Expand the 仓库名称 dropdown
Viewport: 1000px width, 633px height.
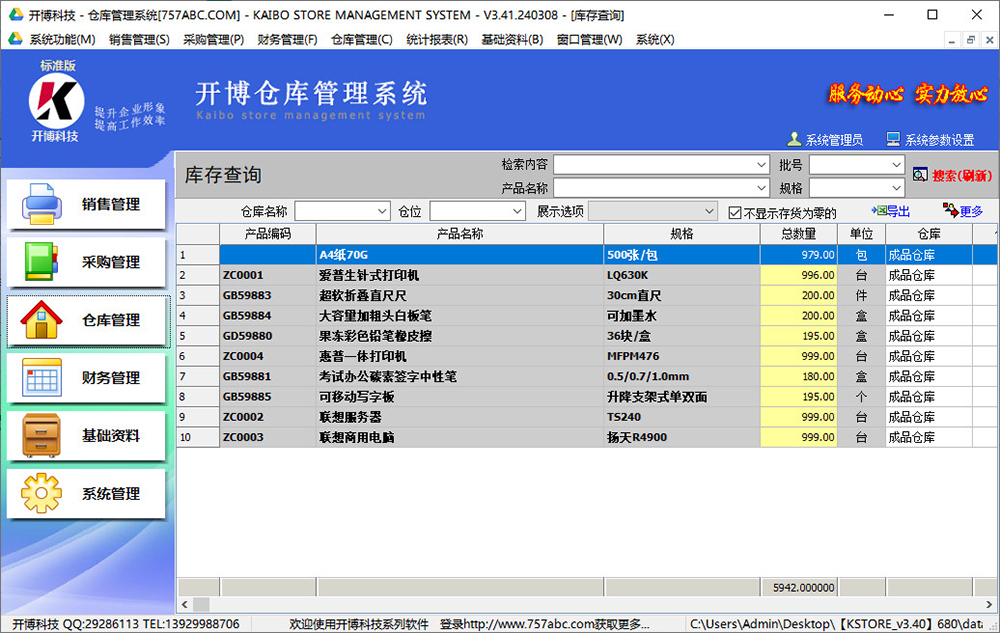pyautogui.click(x=382, y=211)
